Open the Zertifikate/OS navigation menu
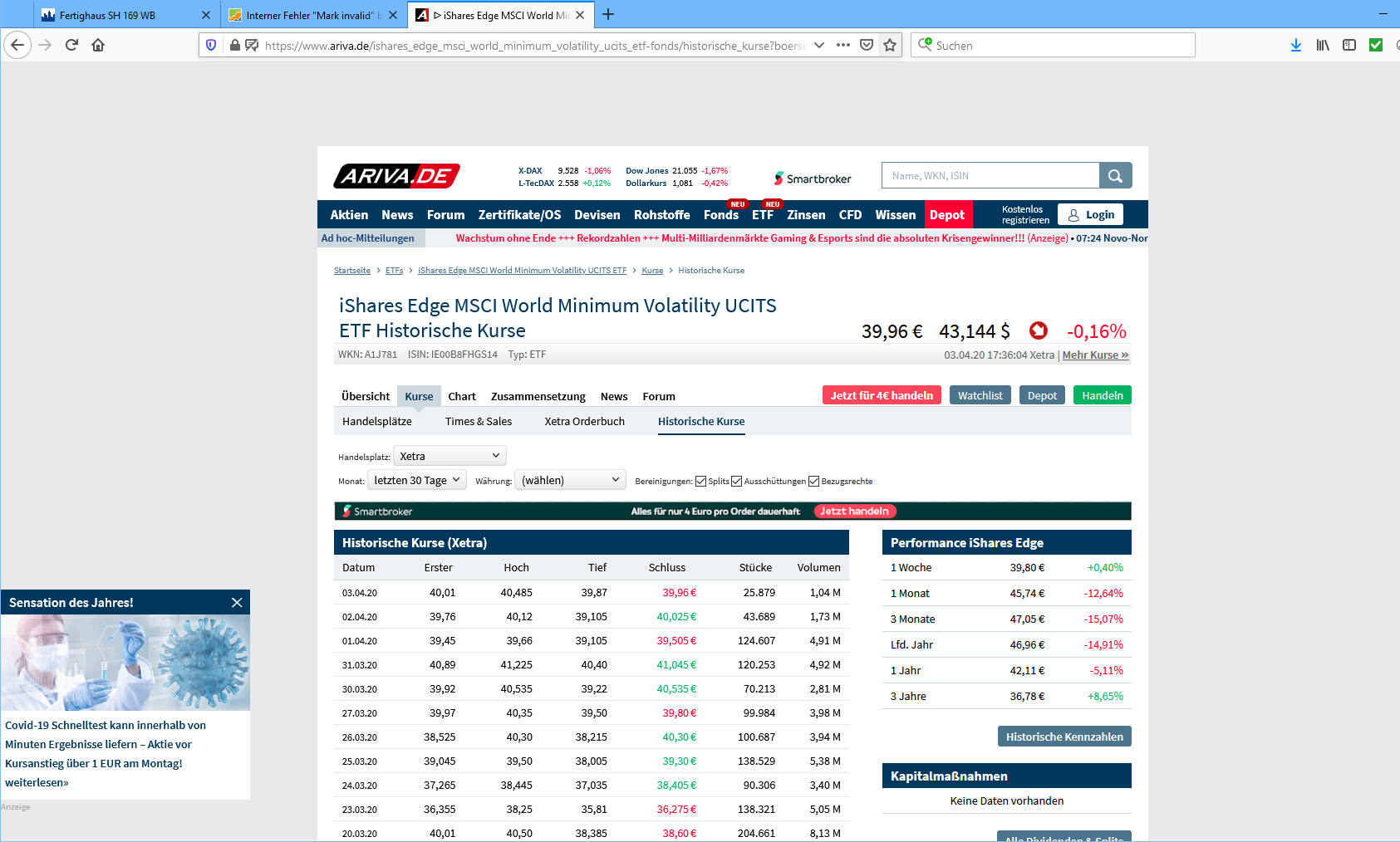This screenshot has height=842, width=1400. tap(519, 215)
